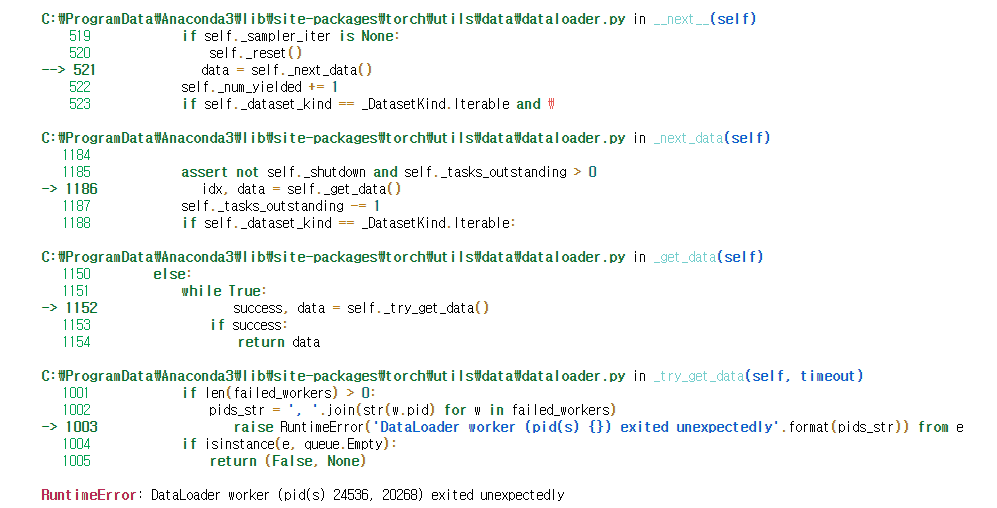Image resolution: width=997 pixels, height=508 pixels.
Task: Click 'self._reset()' on line 520
Action: 256,53
